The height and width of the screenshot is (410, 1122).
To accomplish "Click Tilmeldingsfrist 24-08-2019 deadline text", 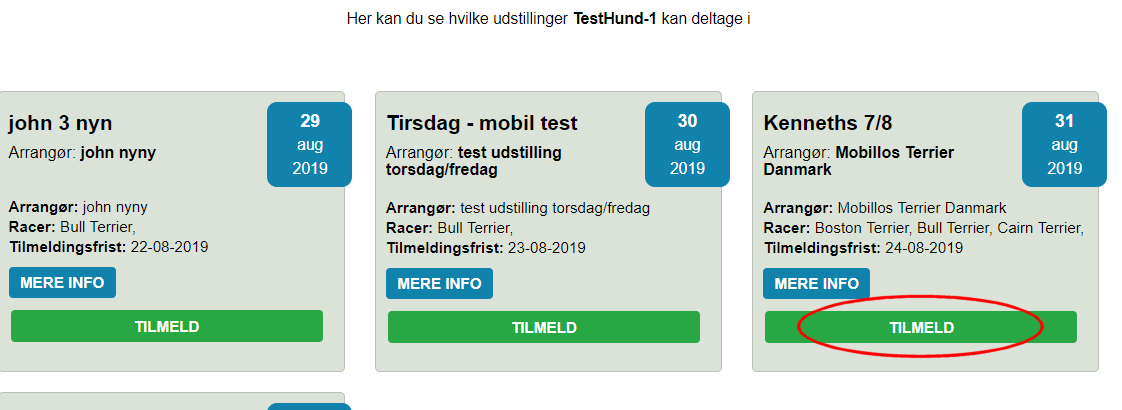I will [x=863, y=248].
